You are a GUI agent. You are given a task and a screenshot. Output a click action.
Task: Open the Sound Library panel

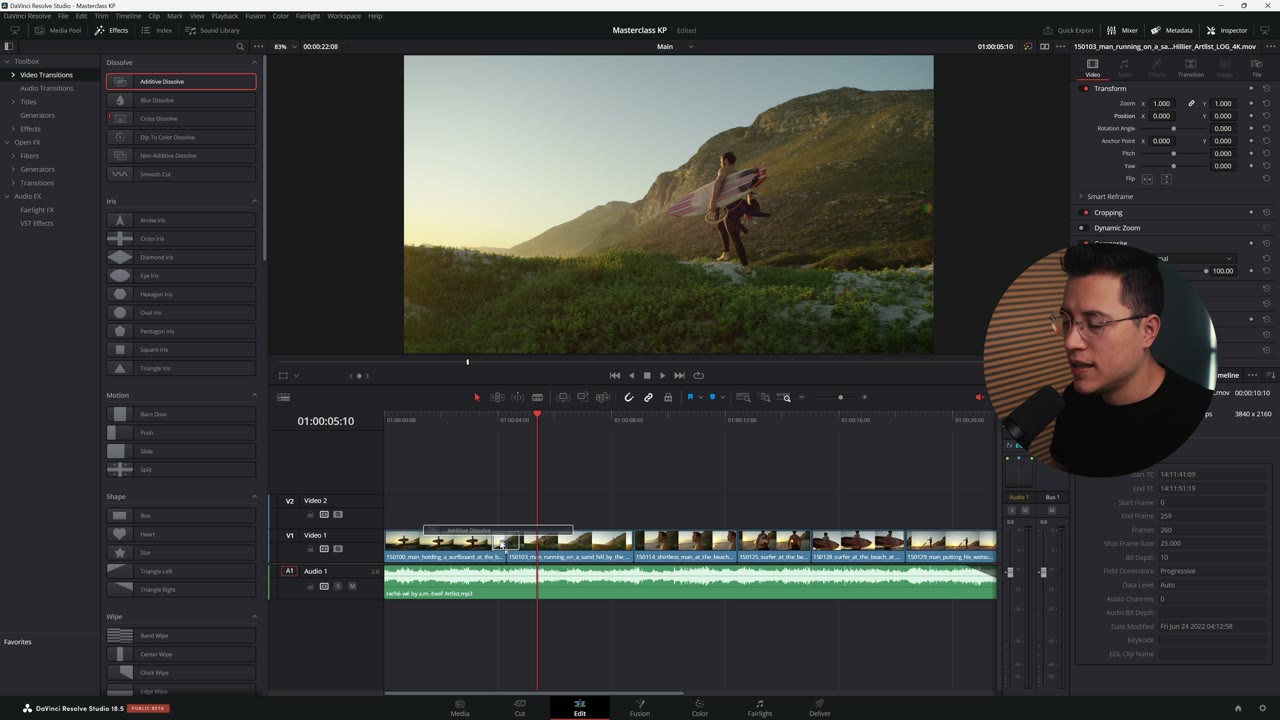(213, 30)
